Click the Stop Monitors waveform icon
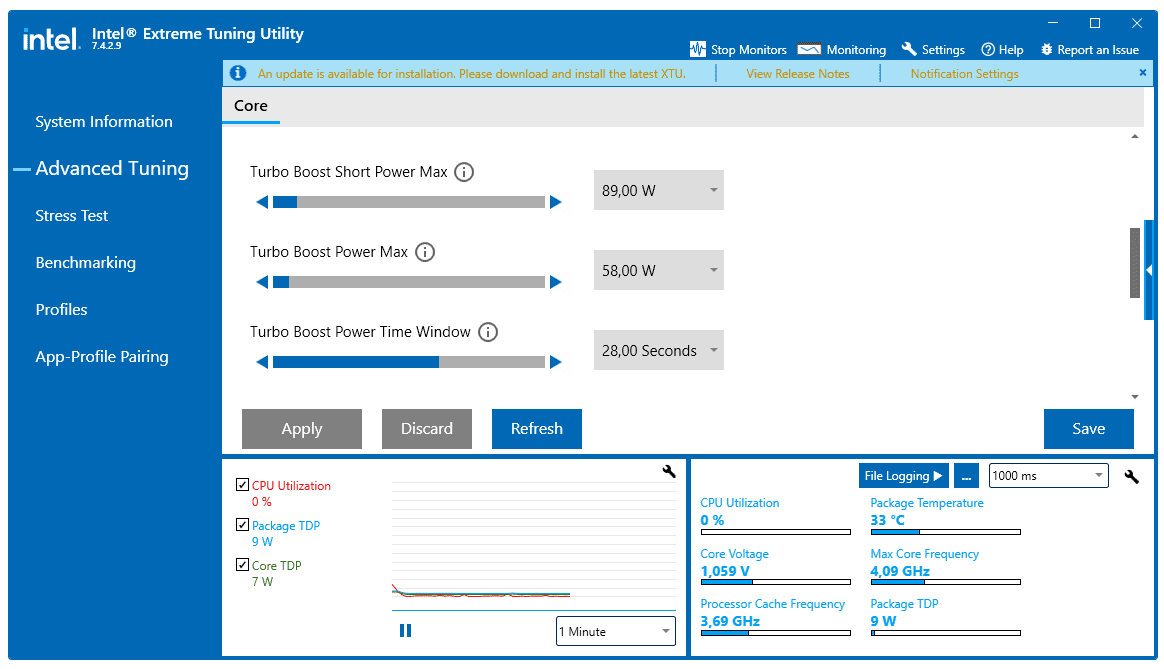Viewport: 1164px width, 669px height. pos(697,49)
